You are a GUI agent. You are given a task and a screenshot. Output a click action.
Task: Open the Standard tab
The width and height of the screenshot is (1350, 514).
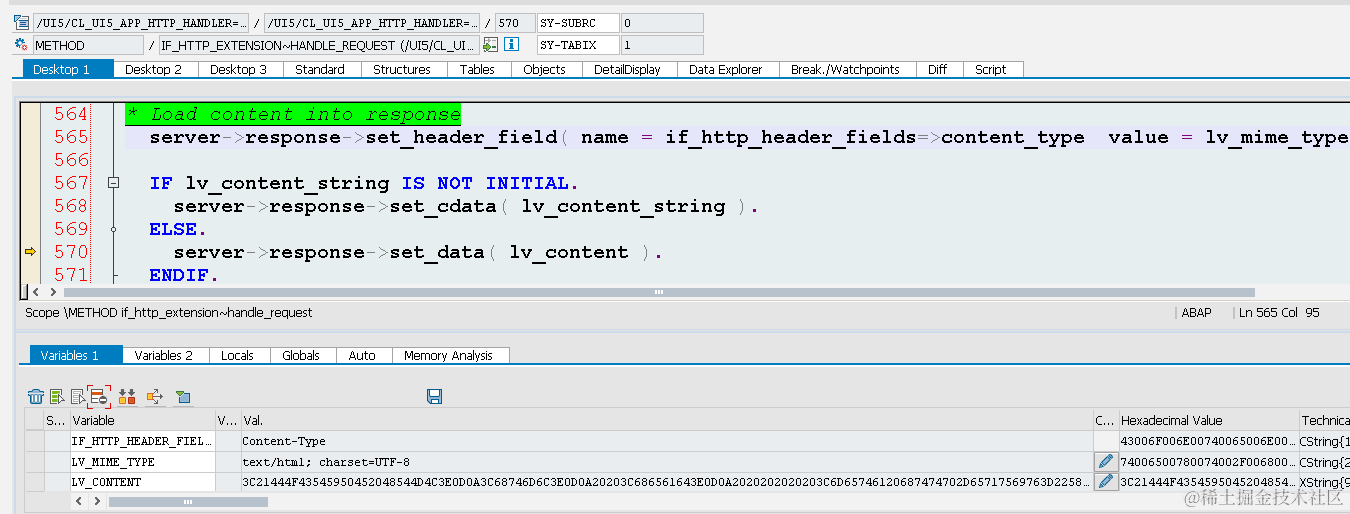[320, 69]
